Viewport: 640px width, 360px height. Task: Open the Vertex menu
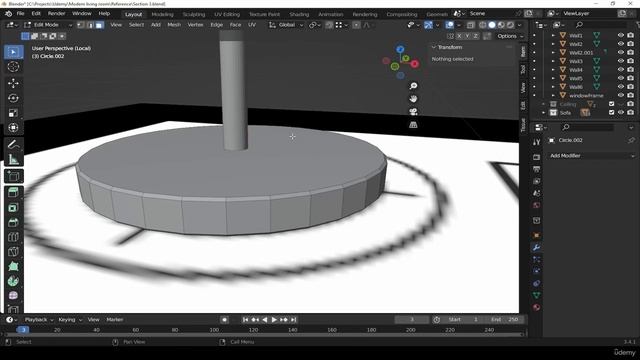(x=195, y=25)
